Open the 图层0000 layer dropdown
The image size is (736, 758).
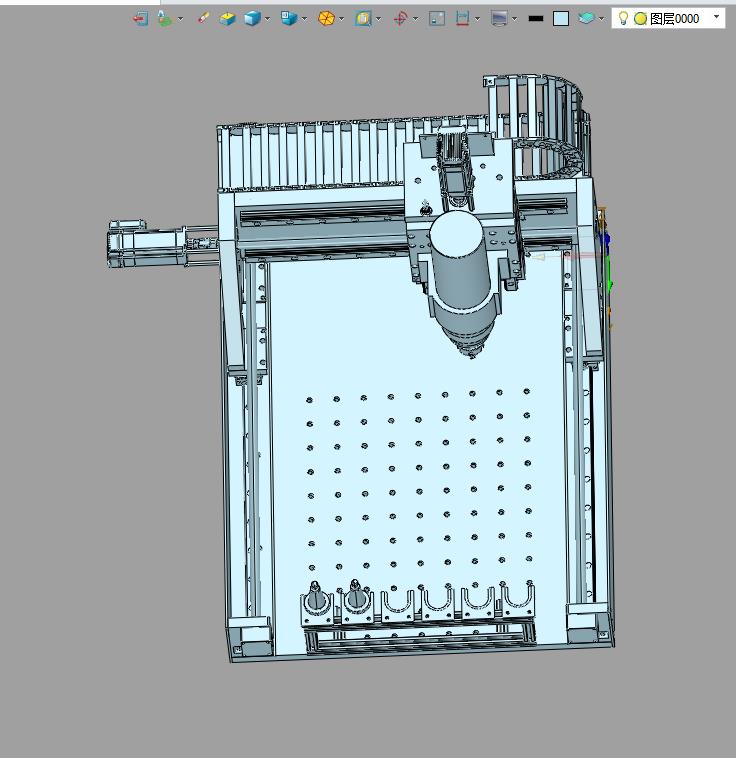pos(717,17)
